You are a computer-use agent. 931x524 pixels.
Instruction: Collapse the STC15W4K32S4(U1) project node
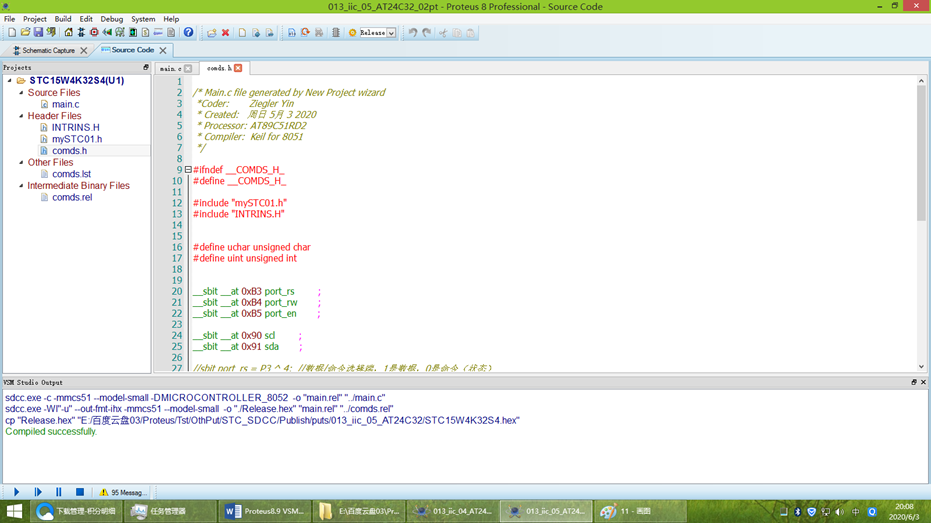click(x=10, y=80)
